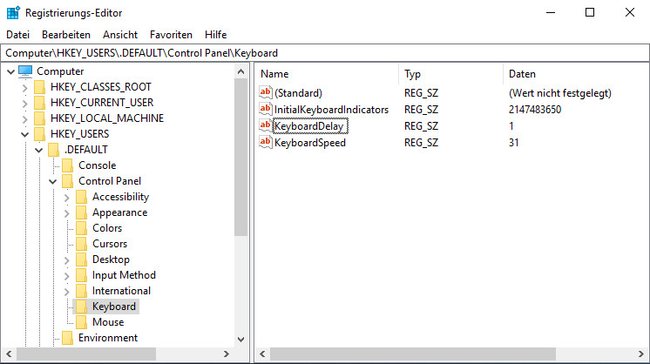Click the data value 31
650x364 pixels.
514,143
